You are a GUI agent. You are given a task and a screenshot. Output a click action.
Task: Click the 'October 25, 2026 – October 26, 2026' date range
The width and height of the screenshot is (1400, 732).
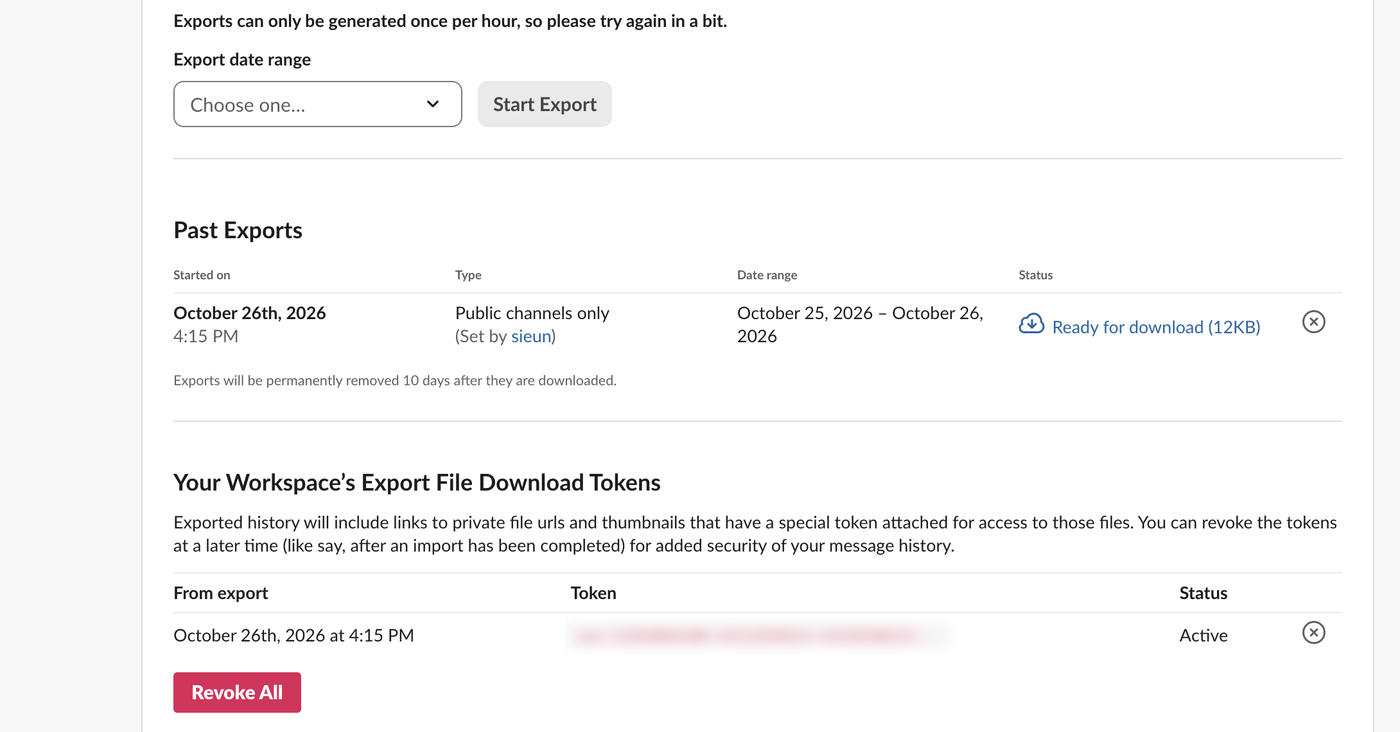pyautogui.click(x=860, y=324)
